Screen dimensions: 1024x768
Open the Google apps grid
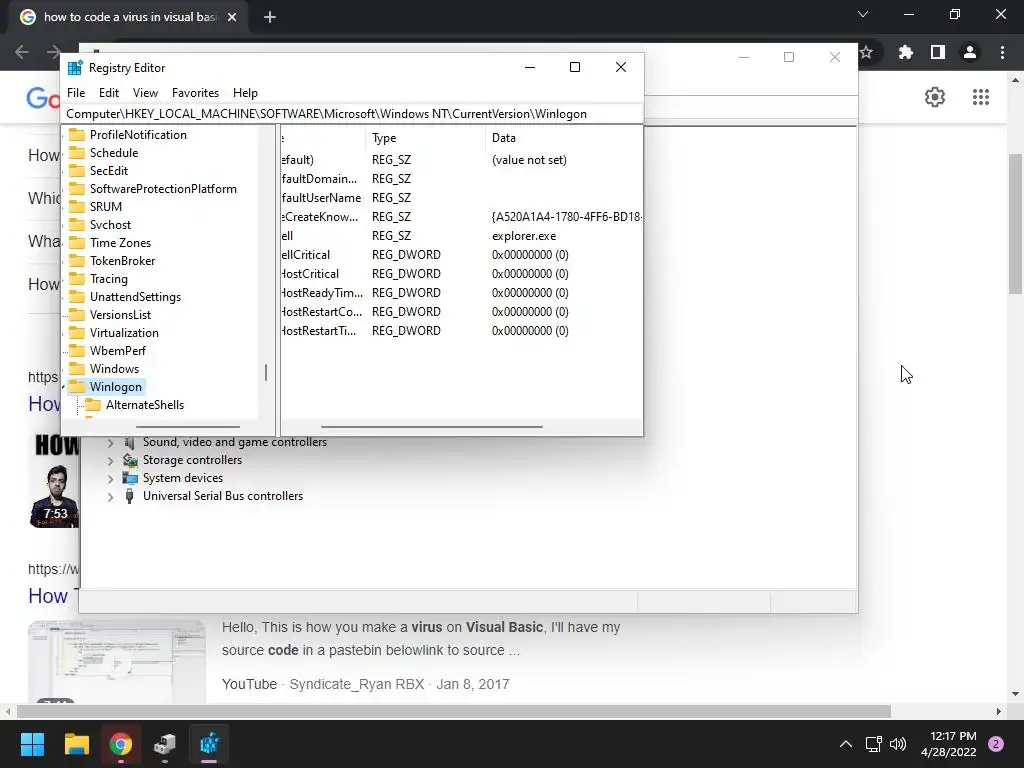click(981, 97)
